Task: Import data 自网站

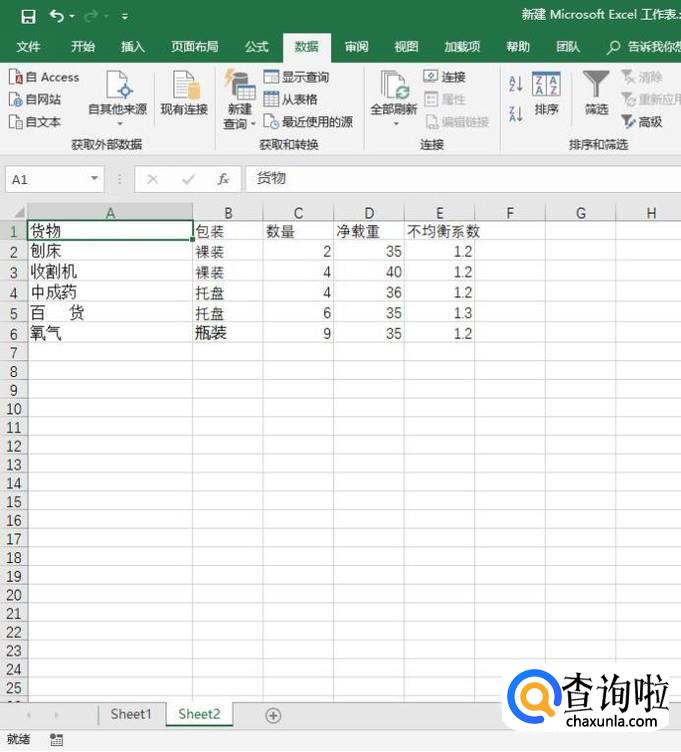Action: tap(35, 99)
